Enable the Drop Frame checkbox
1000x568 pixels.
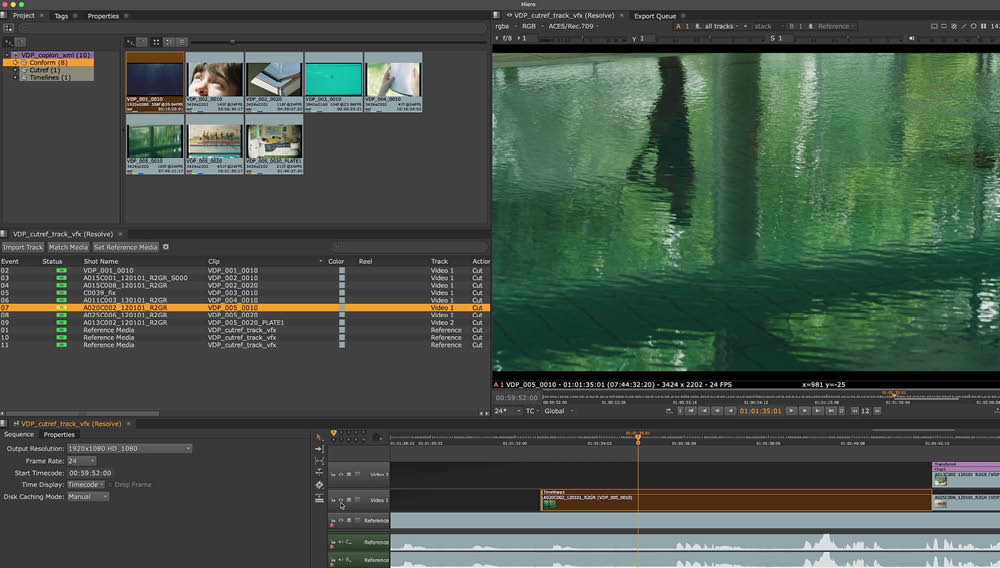coord(108,484)
